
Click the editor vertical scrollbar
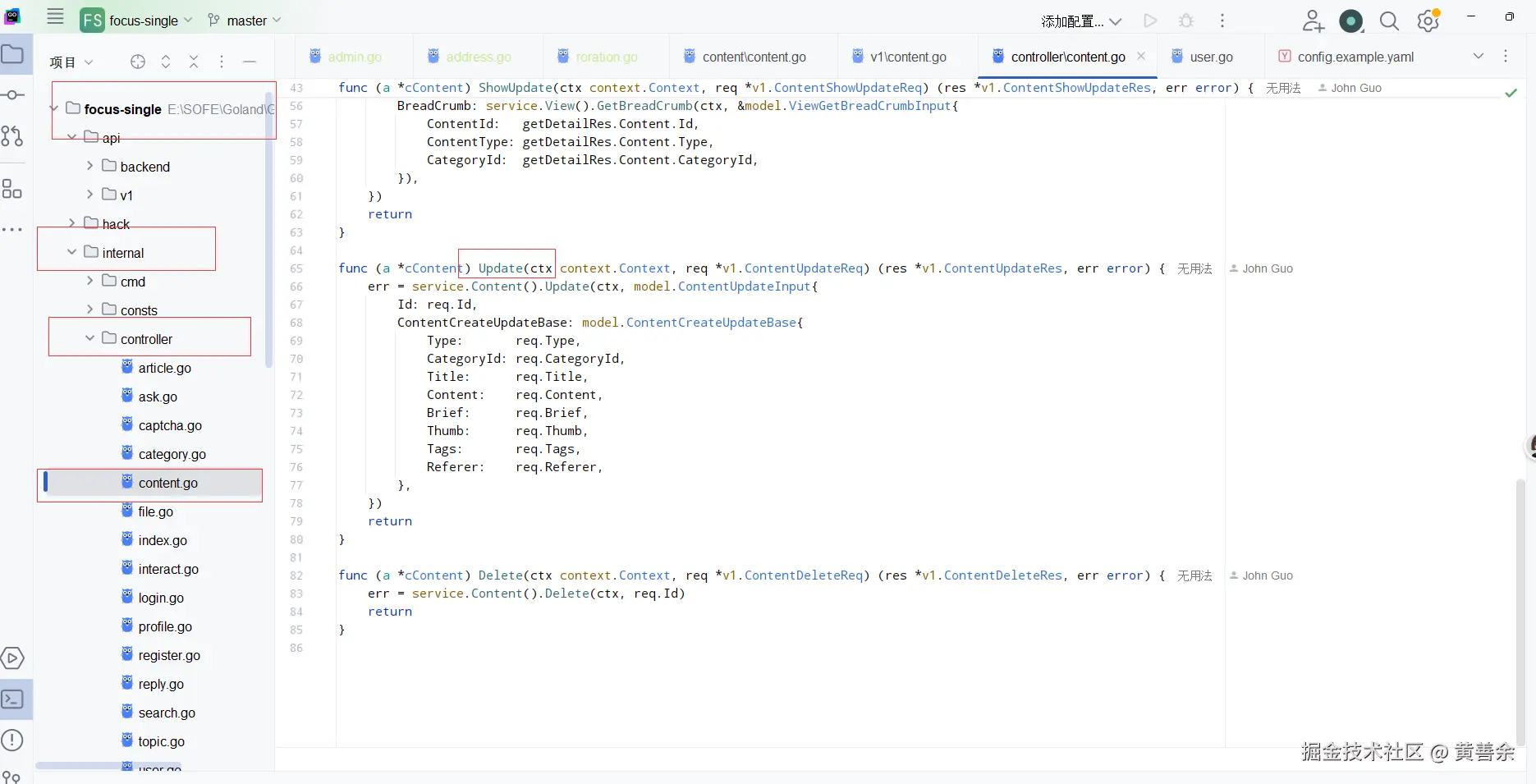click(1520, 611)
